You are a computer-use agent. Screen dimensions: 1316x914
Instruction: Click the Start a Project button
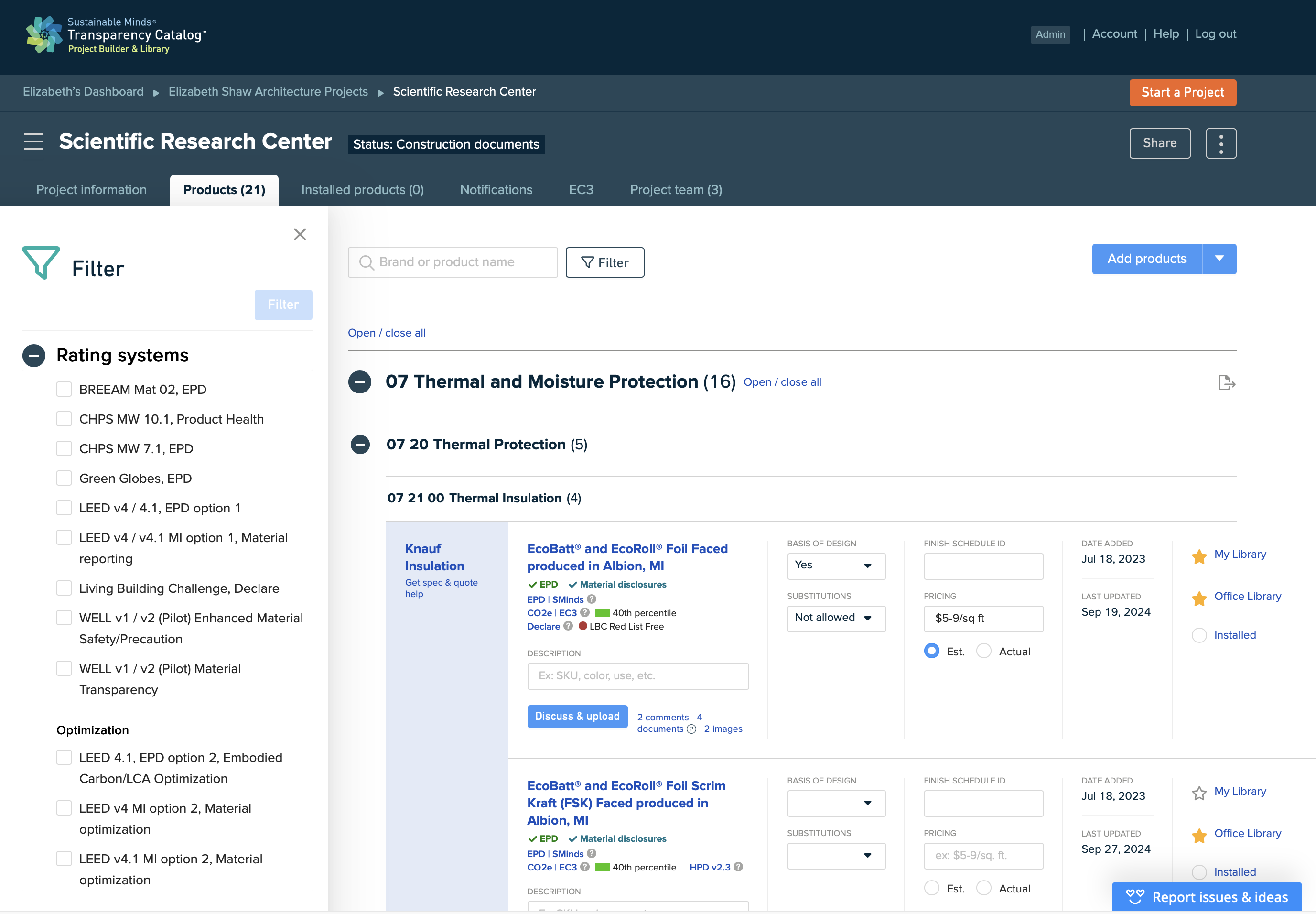[x=1182, y=93]
